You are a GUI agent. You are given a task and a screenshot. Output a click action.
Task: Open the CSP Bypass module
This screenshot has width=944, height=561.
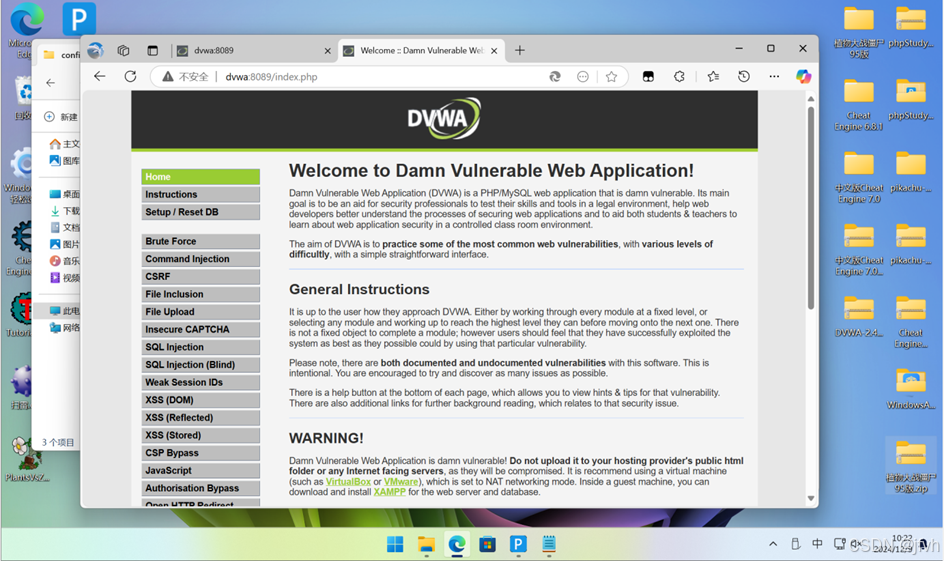(200, 453)
